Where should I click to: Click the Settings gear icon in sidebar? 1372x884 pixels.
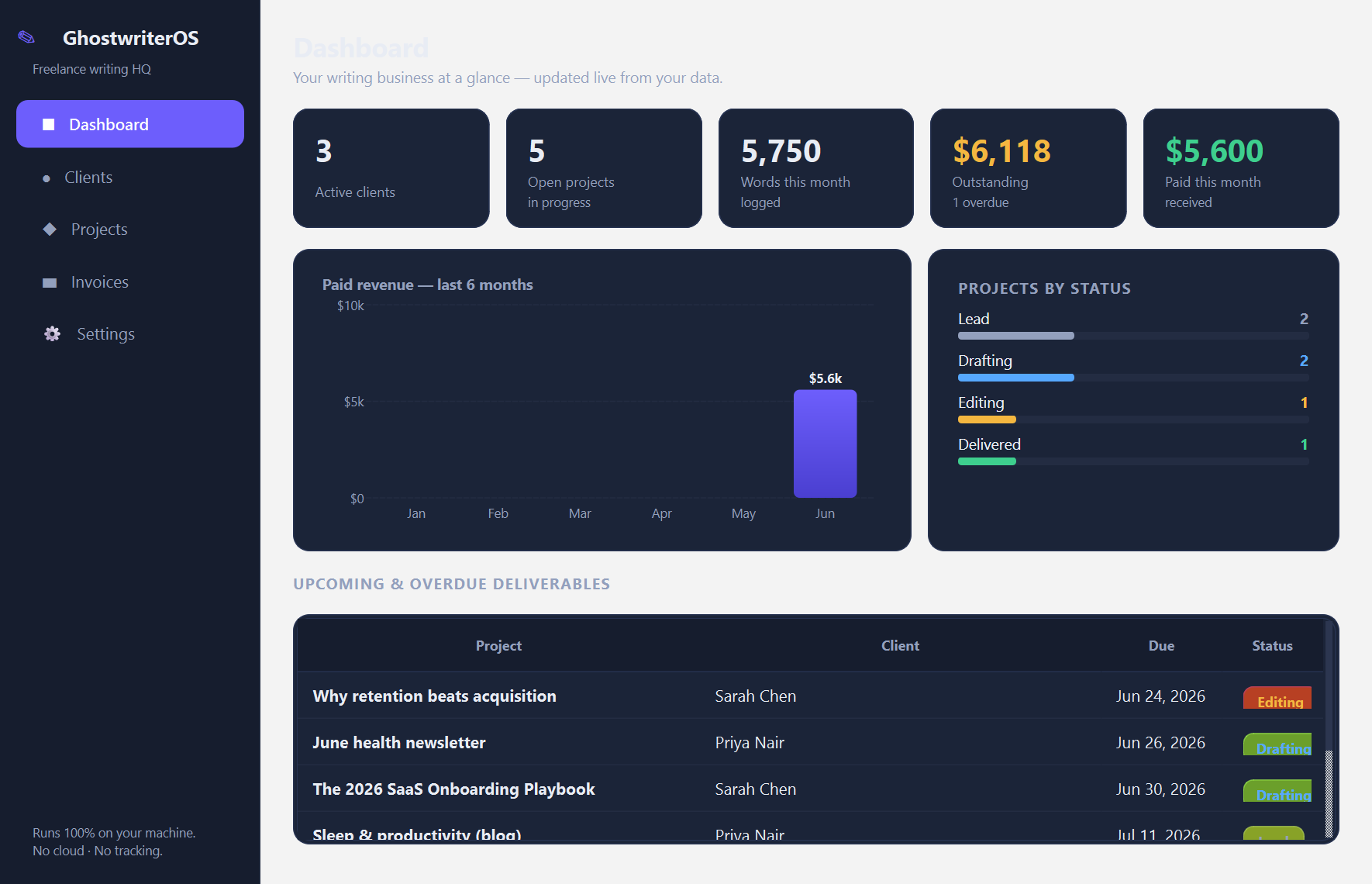pos(52,333)
